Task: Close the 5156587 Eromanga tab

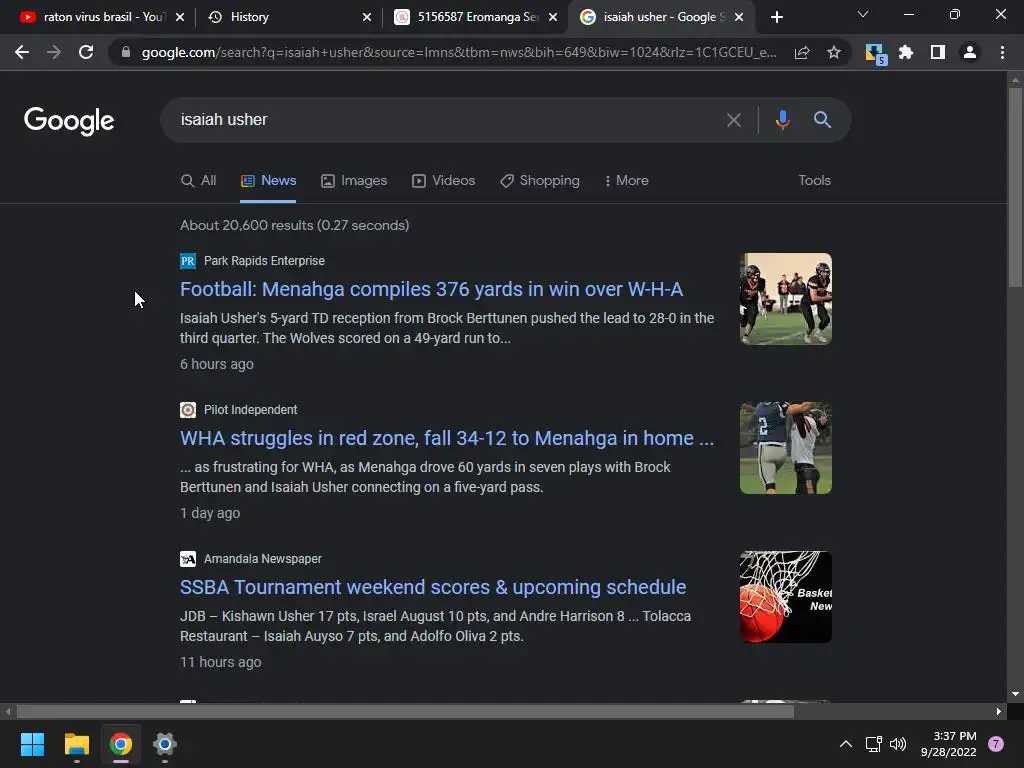Action: click(553, 17)
